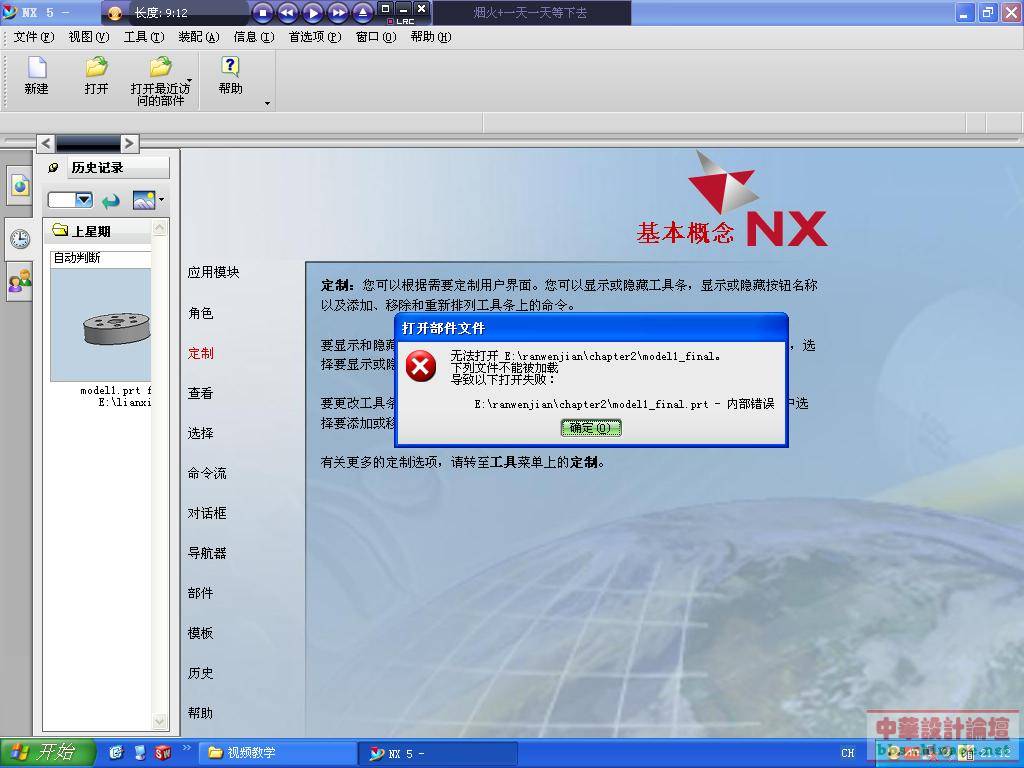The height and width of the screenshot is (768, 1024).
Task: Open the 工具(T) menu
Action: click(x=144, y=37)
